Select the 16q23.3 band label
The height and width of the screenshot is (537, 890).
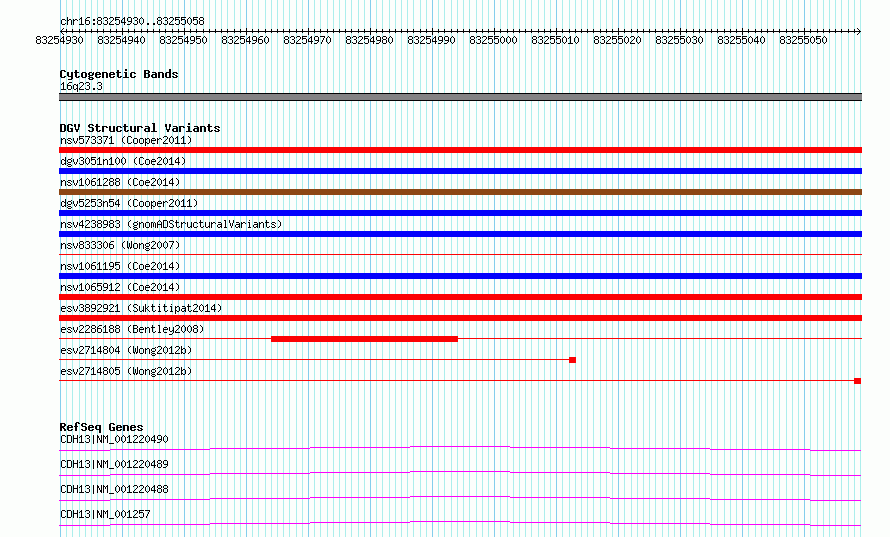click(x=81, y=86)
